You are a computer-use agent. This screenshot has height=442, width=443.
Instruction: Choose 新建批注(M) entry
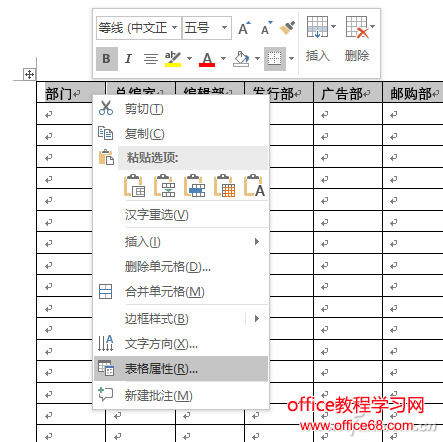[x=181, y=396]
